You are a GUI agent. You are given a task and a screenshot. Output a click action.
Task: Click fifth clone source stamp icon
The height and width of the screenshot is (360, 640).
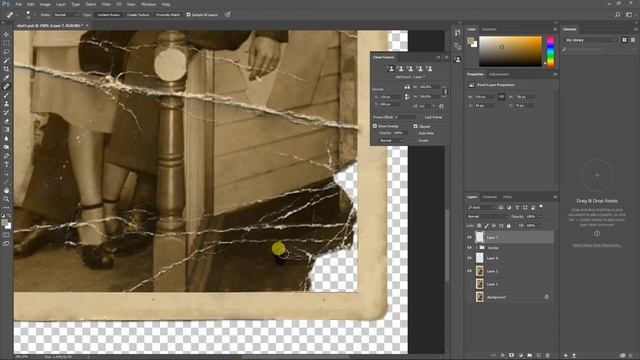[x=429, y=69]
